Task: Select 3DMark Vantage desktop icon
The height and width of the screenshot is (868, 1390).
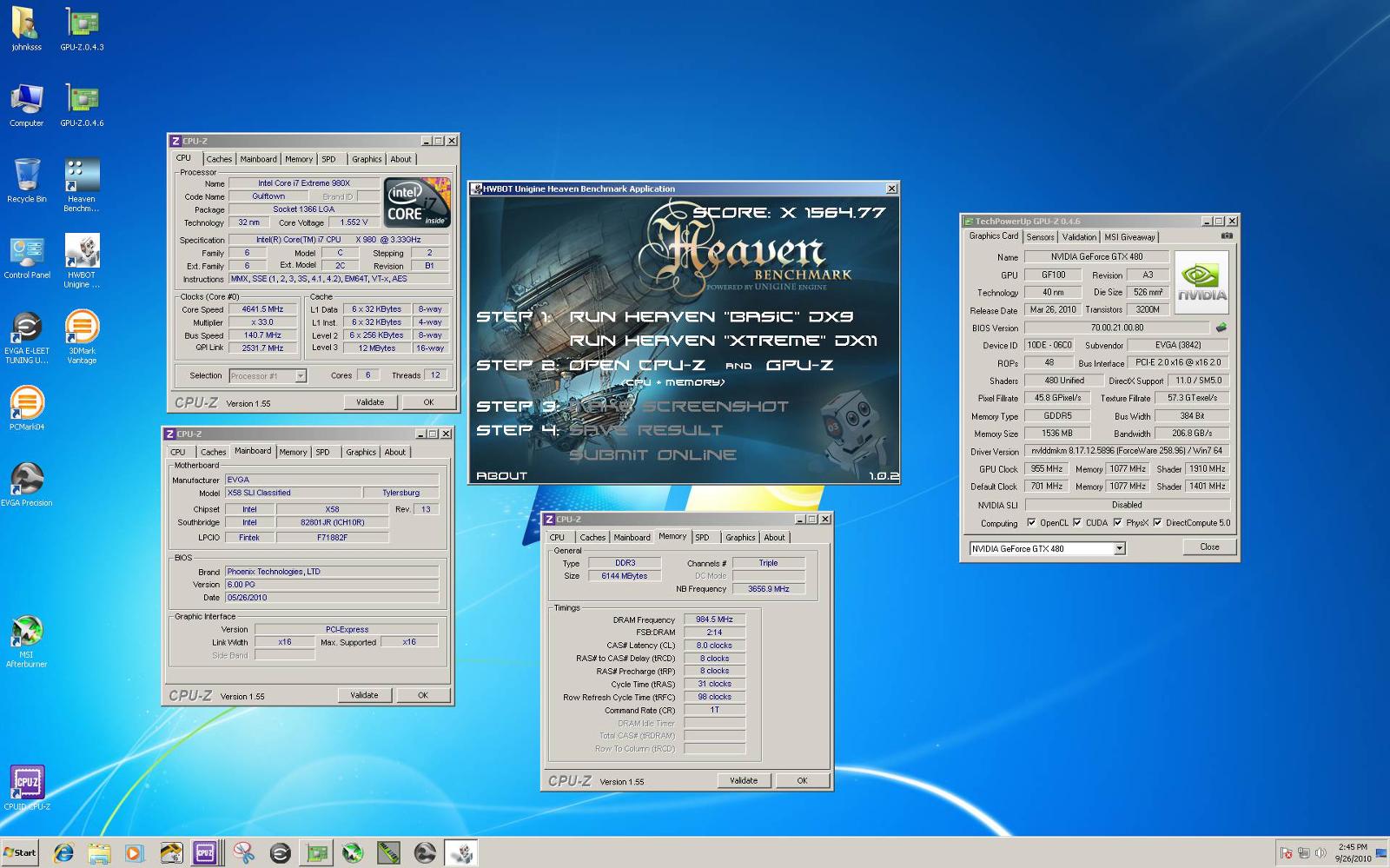Action: tap(82, 337)
